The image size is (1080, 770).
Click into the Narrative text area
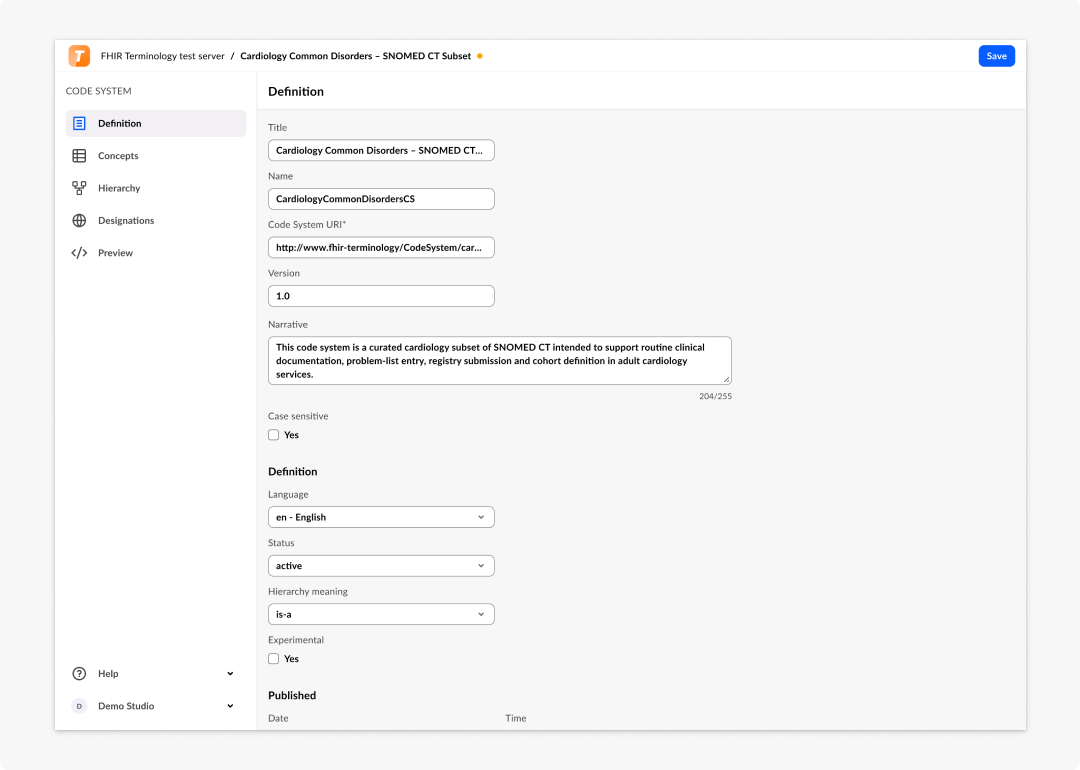tap(499, 360)
